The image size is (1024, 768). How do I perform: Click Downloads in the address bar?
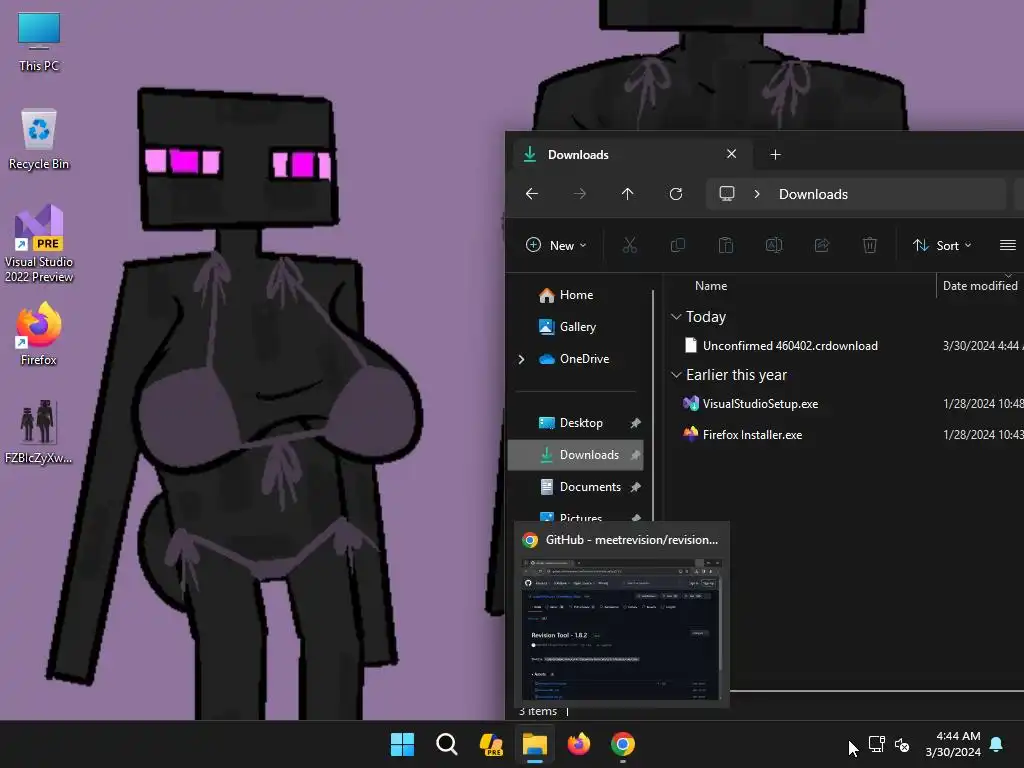pyautogui.click(x=813, y=194)
